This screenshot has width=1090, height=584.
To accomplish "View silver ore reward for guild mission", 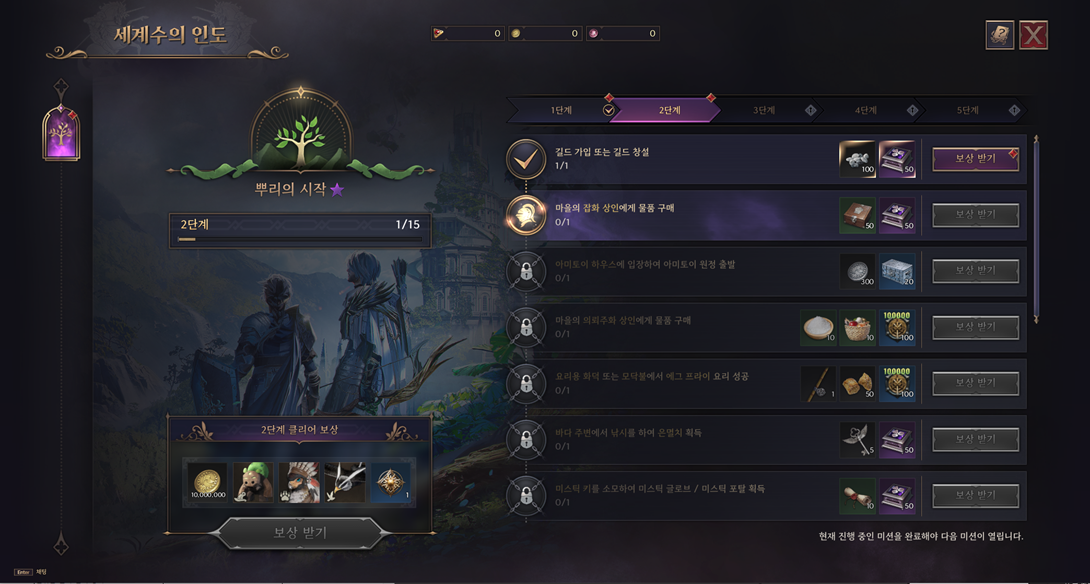I will pos(857,159).
